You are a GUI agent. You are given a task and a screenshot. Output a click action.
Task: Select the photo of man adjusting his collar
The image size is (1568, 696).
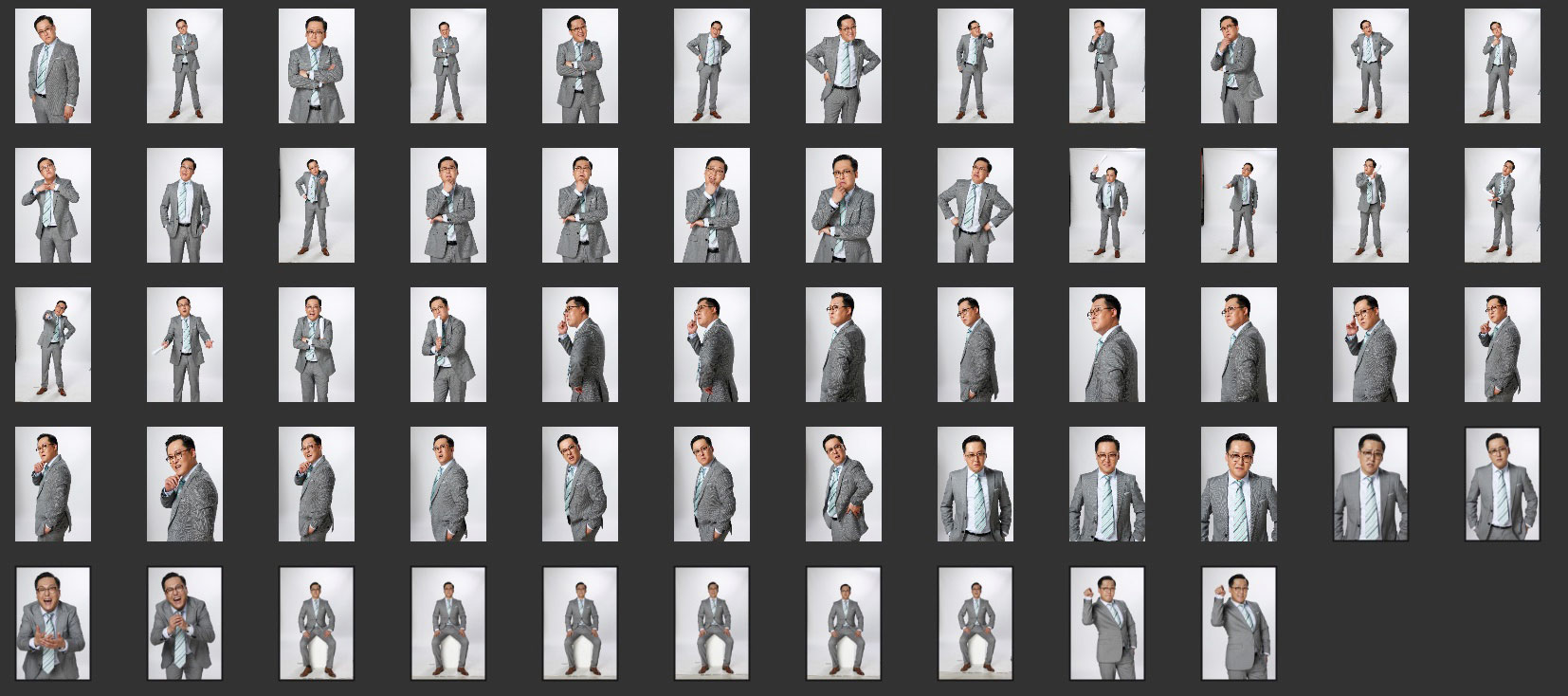53,205
